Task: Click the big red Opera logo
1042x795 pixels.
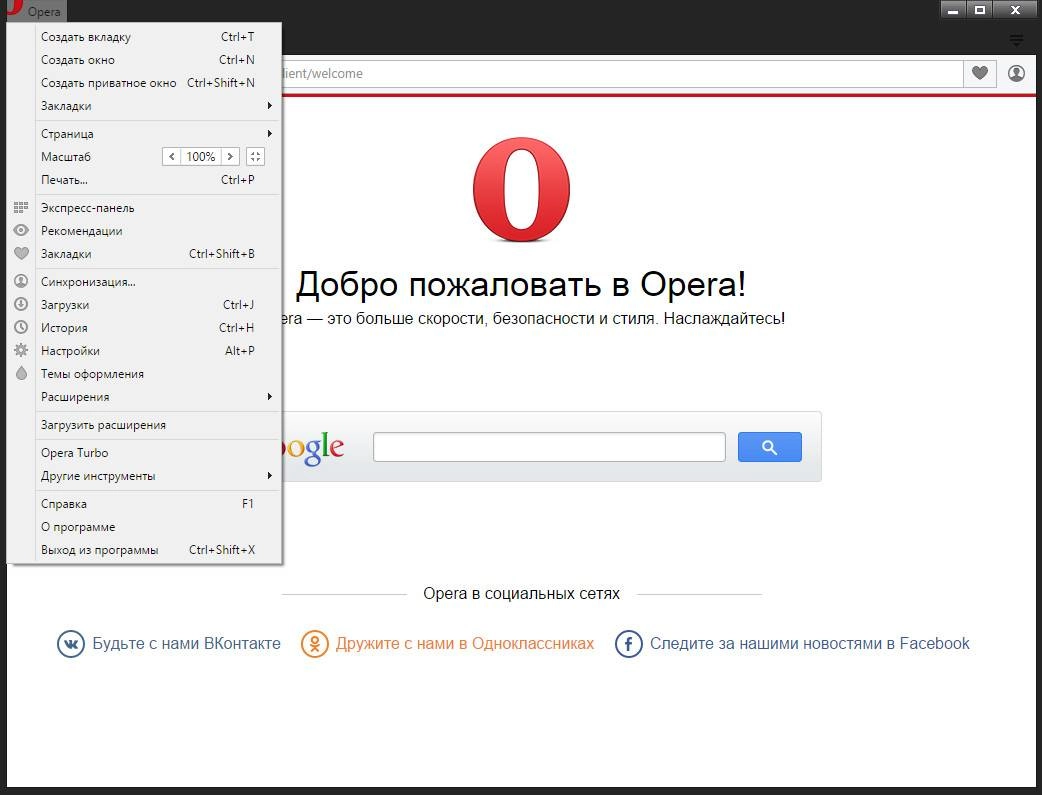Action: [x=522, y=189]
